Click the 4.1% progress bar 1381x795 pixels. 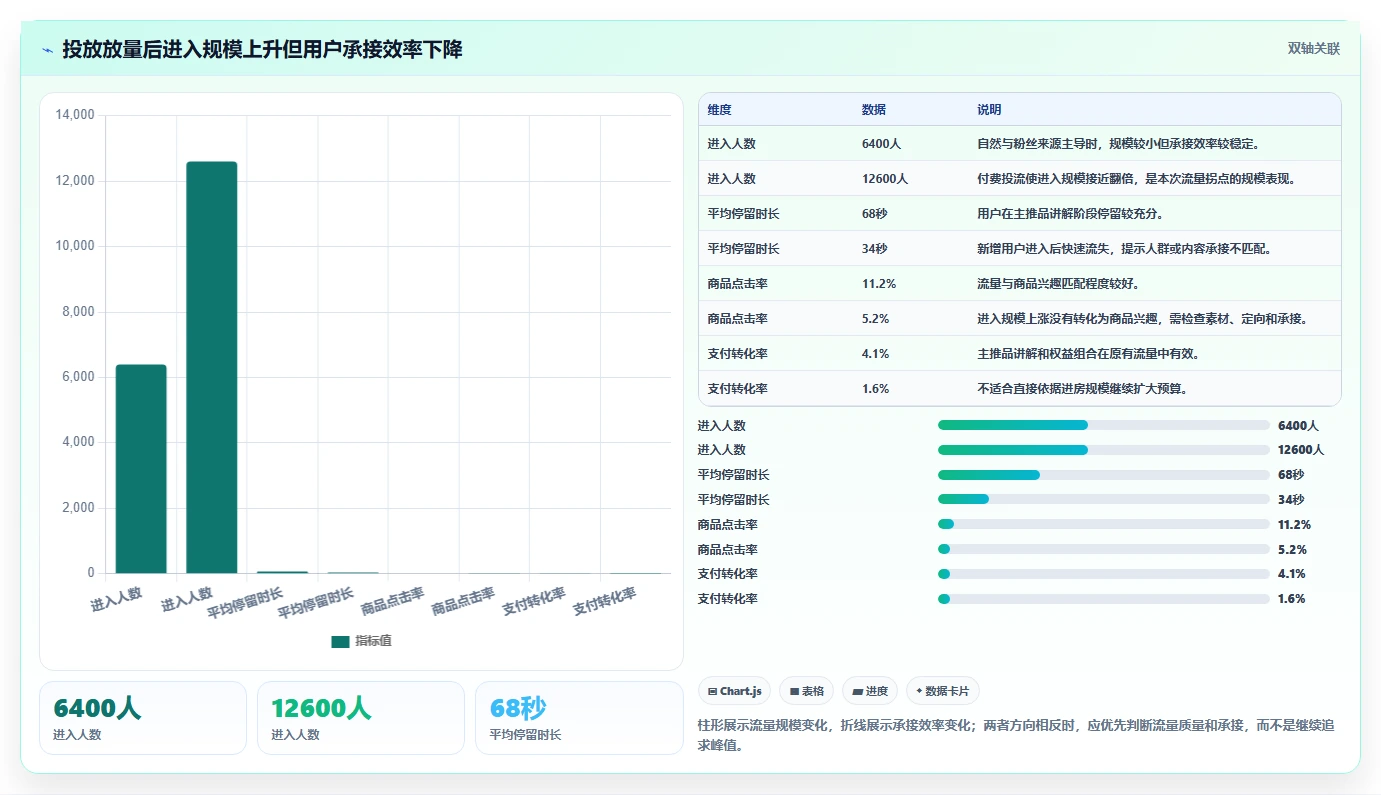point(1104,574)
